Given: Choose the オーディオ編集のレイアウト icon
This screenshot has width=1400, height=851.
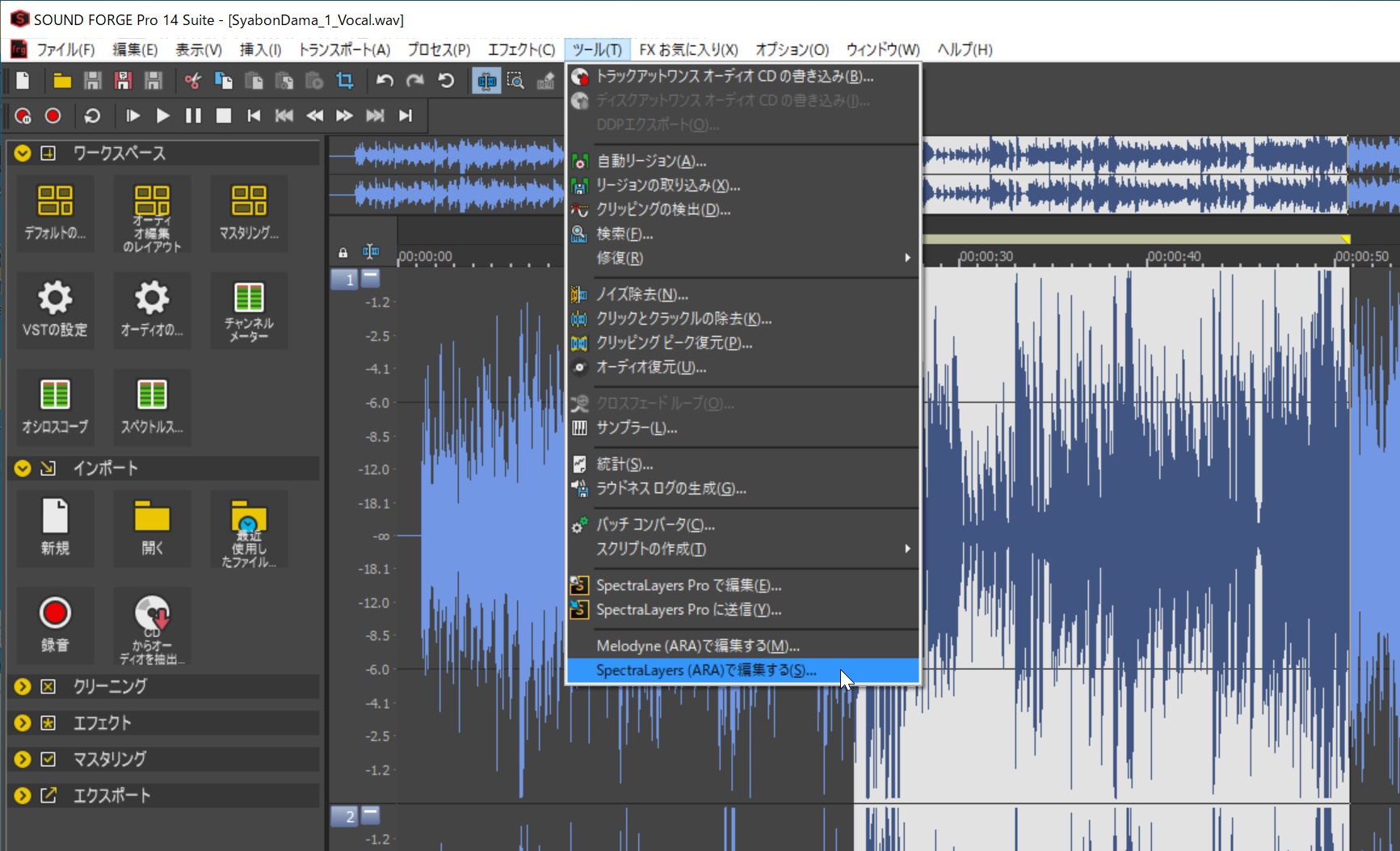Looking at the screenshot, I should coord(152,213).
